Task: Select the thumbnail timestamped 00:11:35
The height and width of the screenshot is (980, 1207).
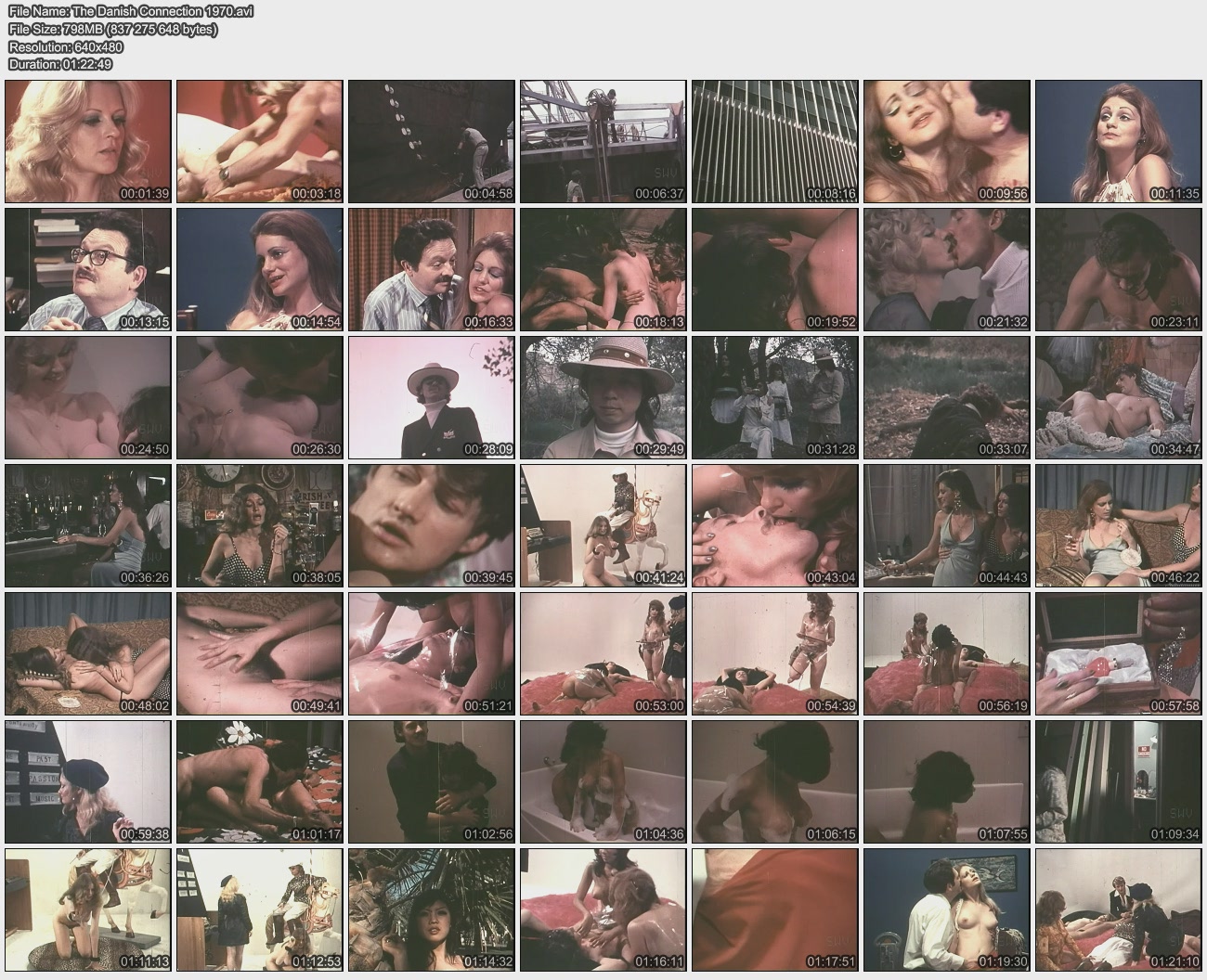Action: pos(1118,141)
